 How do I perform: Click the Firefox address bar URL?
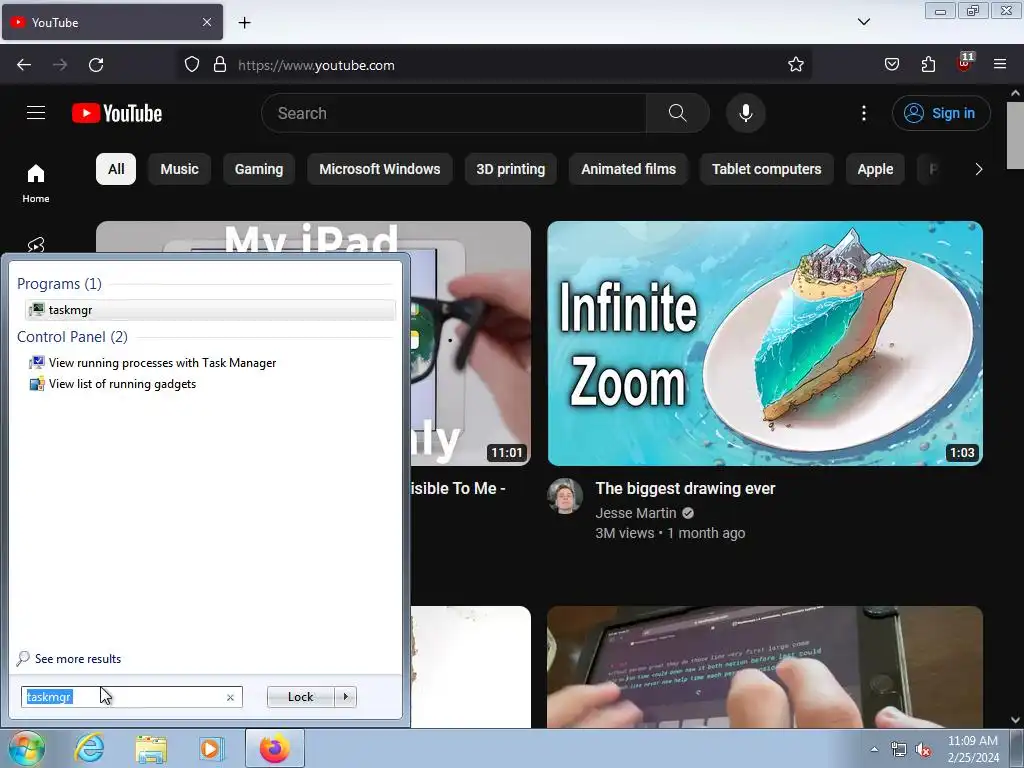pyautogui.click(x=316, y=65)
